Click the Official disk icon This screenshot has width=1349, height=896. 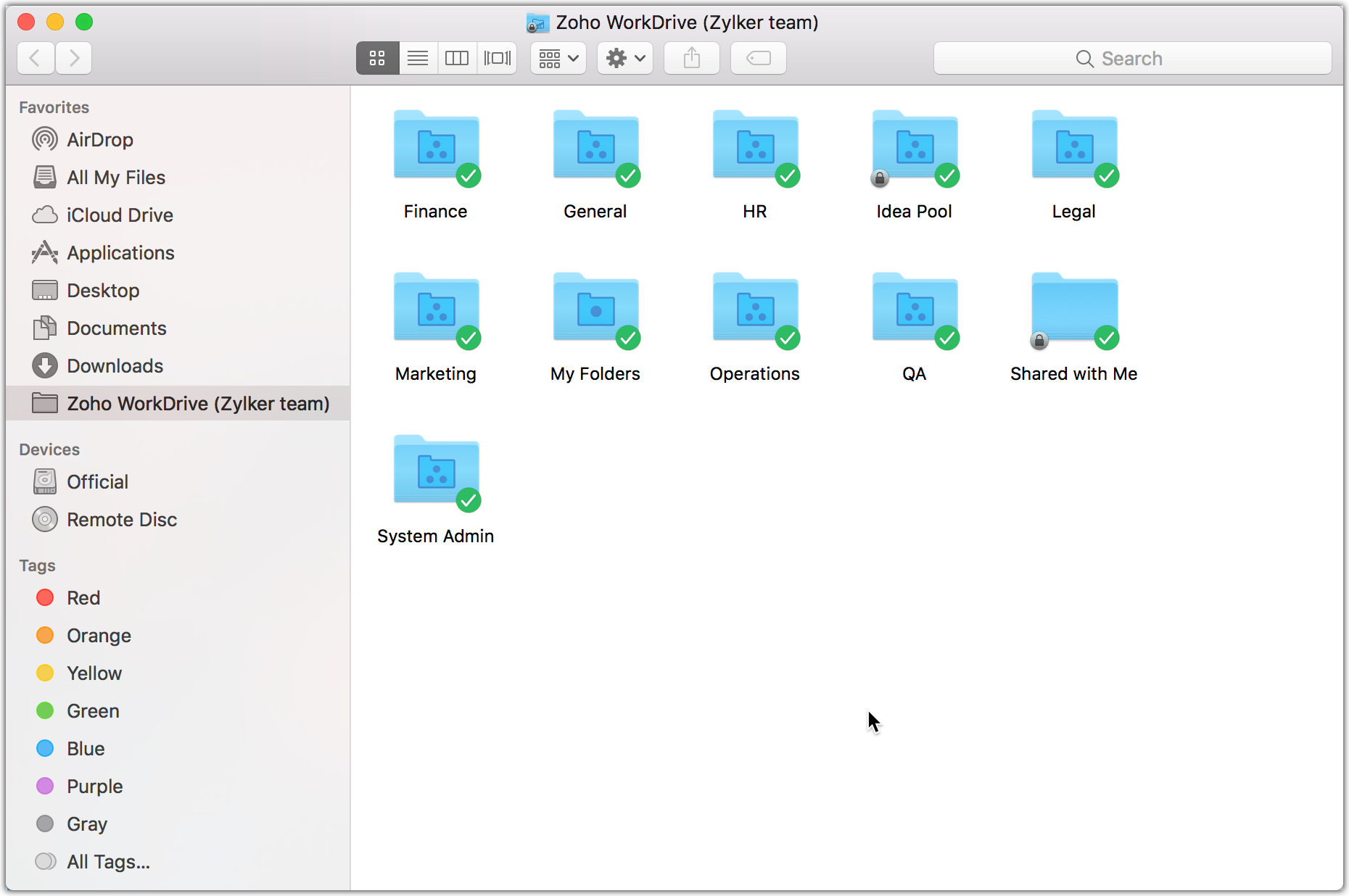click(x=45, y=481)
